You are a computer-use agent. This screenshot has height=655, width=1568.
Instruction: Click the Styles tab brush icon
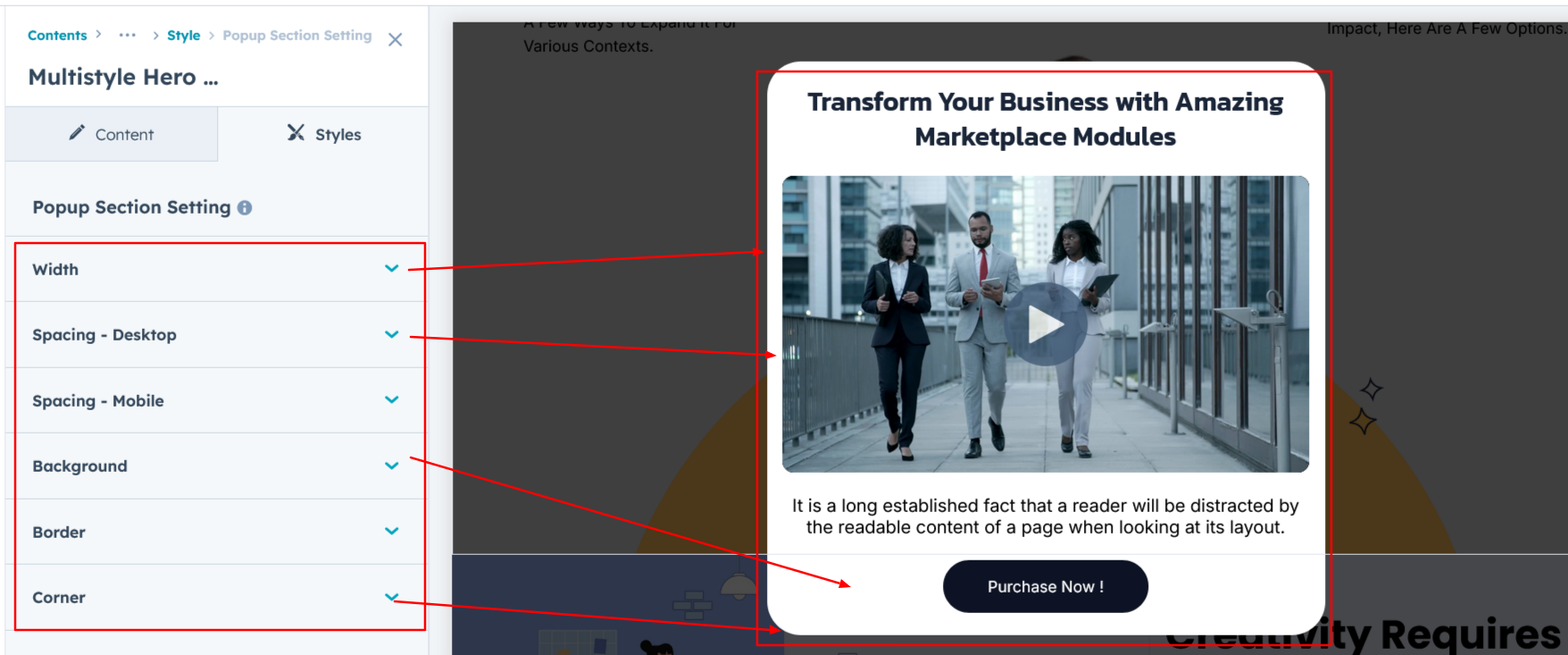[296, 133]
